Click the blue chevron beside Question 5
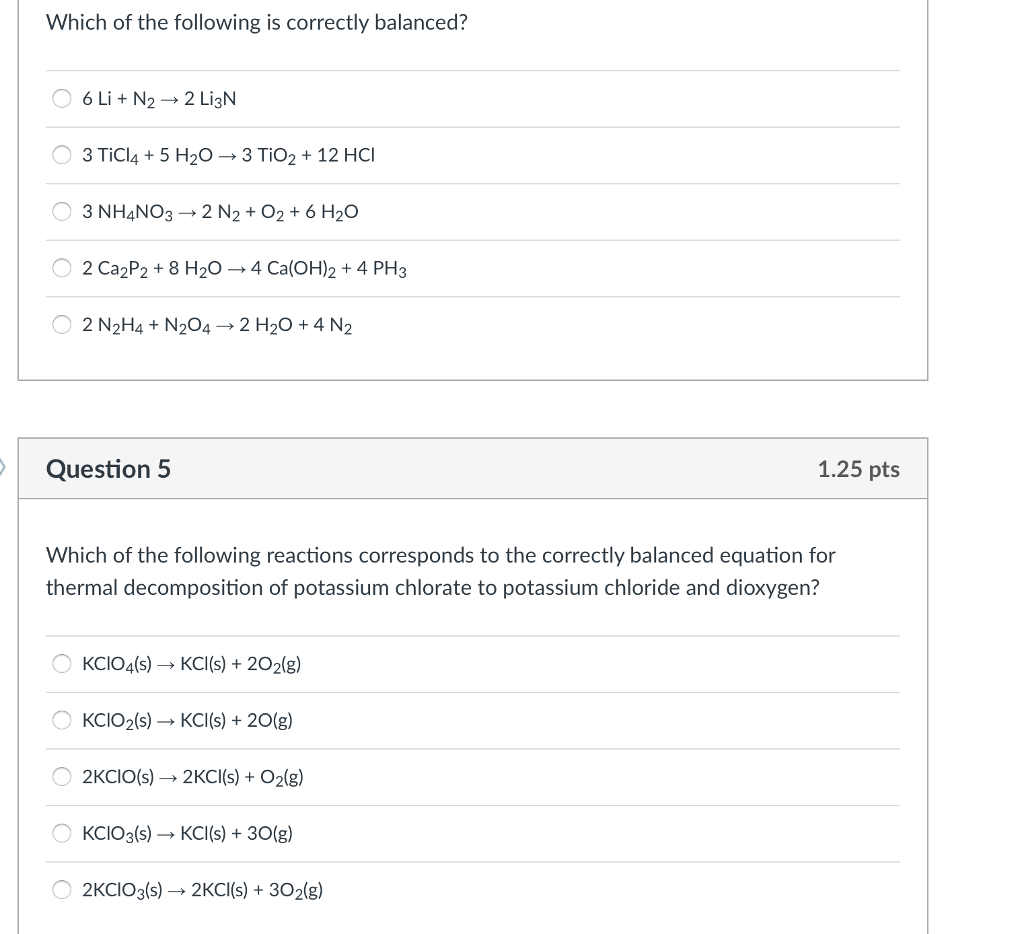This screenshot has height=934, width=1024. 4,465
